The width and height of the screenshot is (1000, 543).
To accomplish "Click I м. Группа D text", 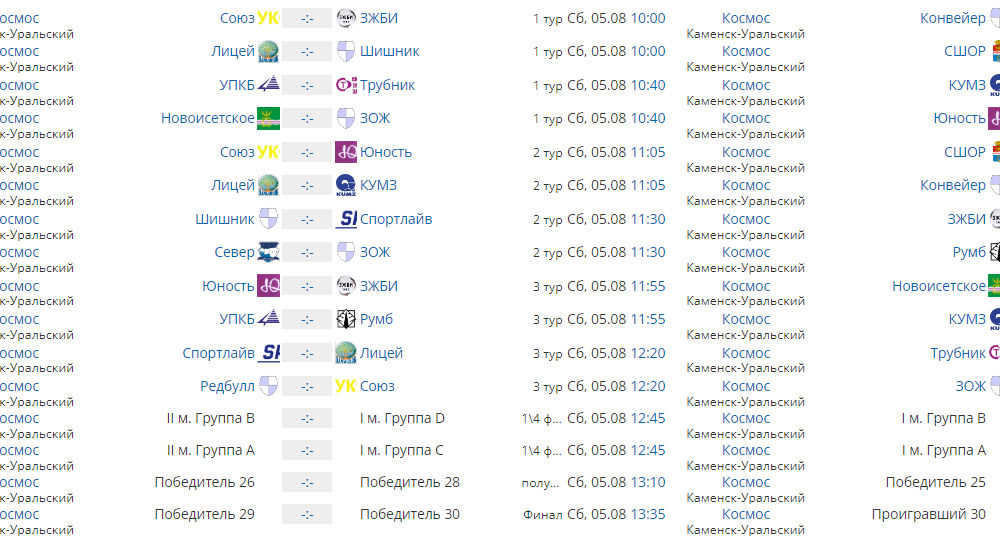I will point(402,419).
